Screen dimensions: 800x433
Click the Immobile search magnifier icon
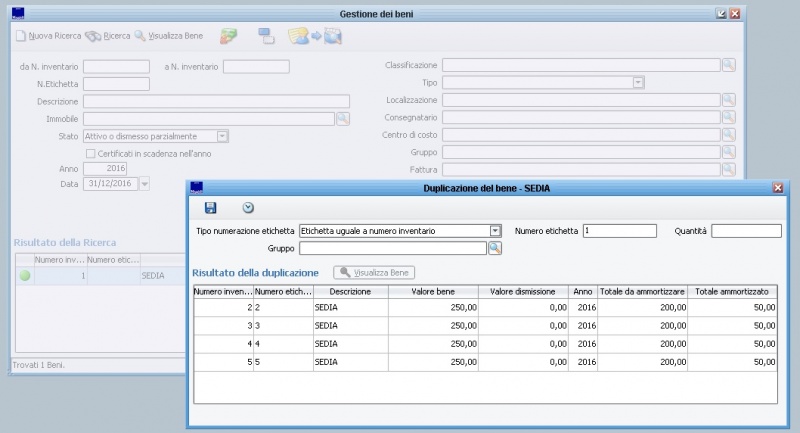(x=342, y=118)
